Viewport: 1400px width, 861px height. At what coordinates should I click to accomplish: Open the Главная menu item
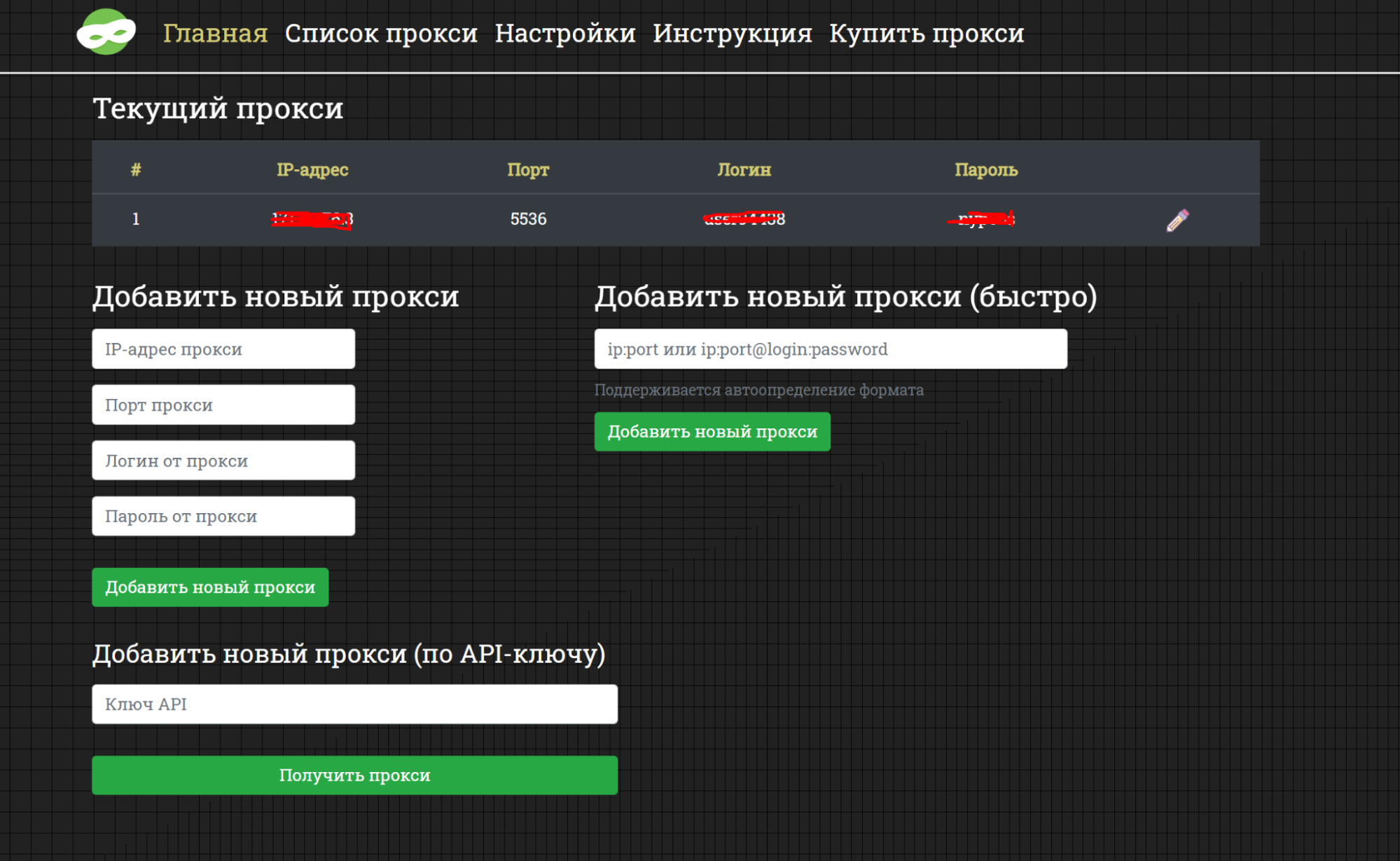click(215, 34)
